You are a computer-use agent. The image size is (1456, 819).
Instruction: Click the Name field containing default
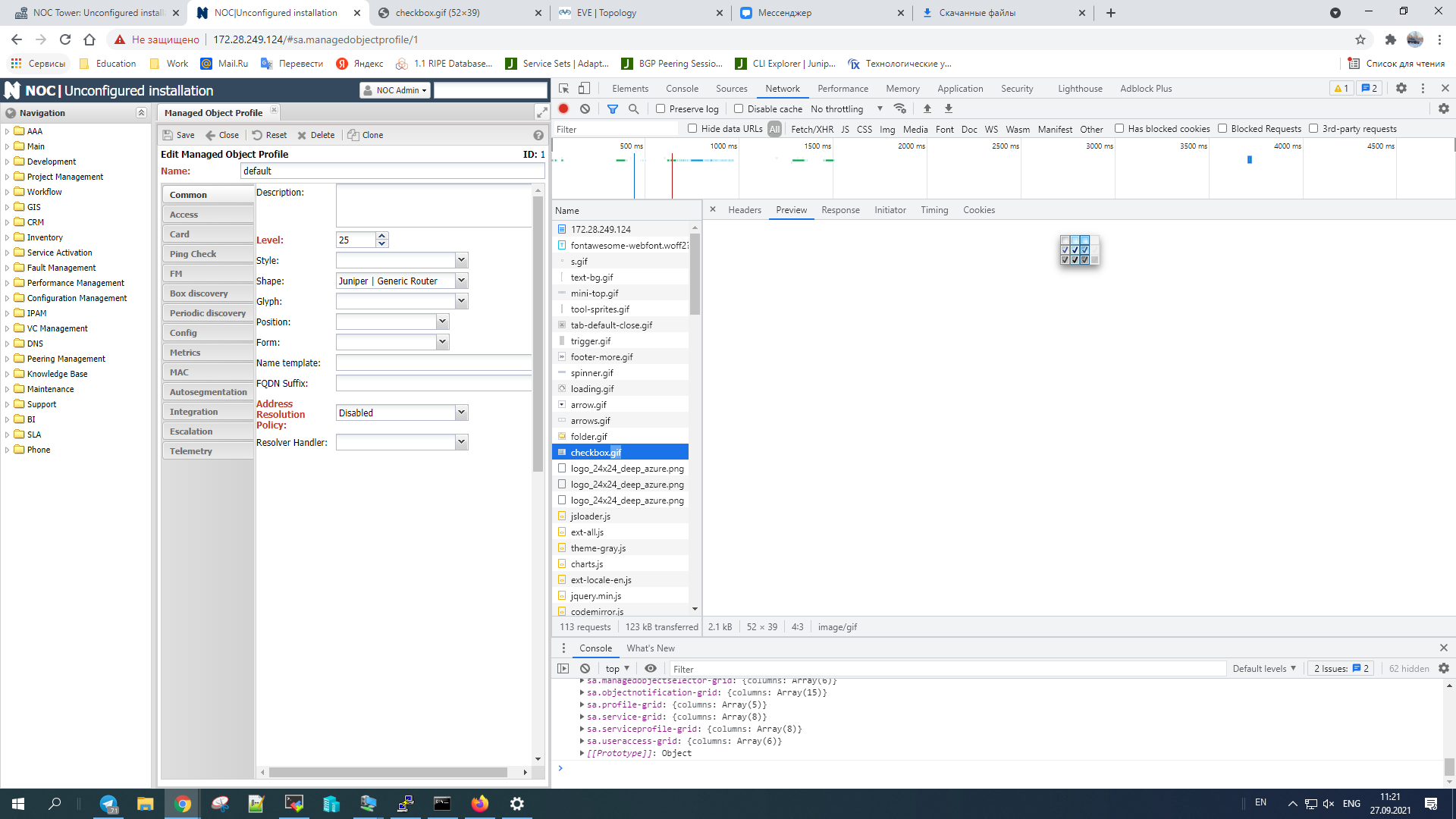pos(392,171)
